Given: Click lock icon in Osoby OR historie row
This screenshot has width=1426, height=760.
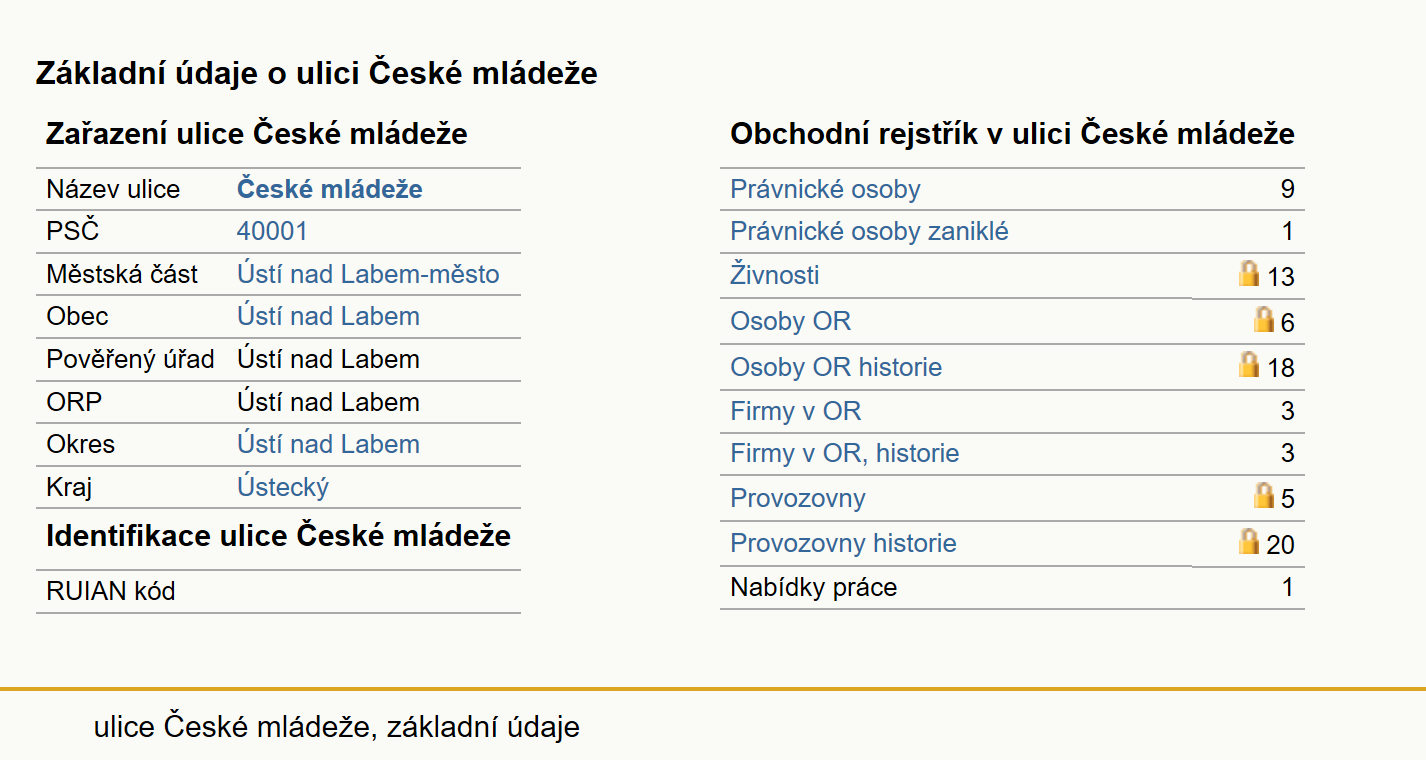Looking at the screenshot, I should pos(1249,365).
